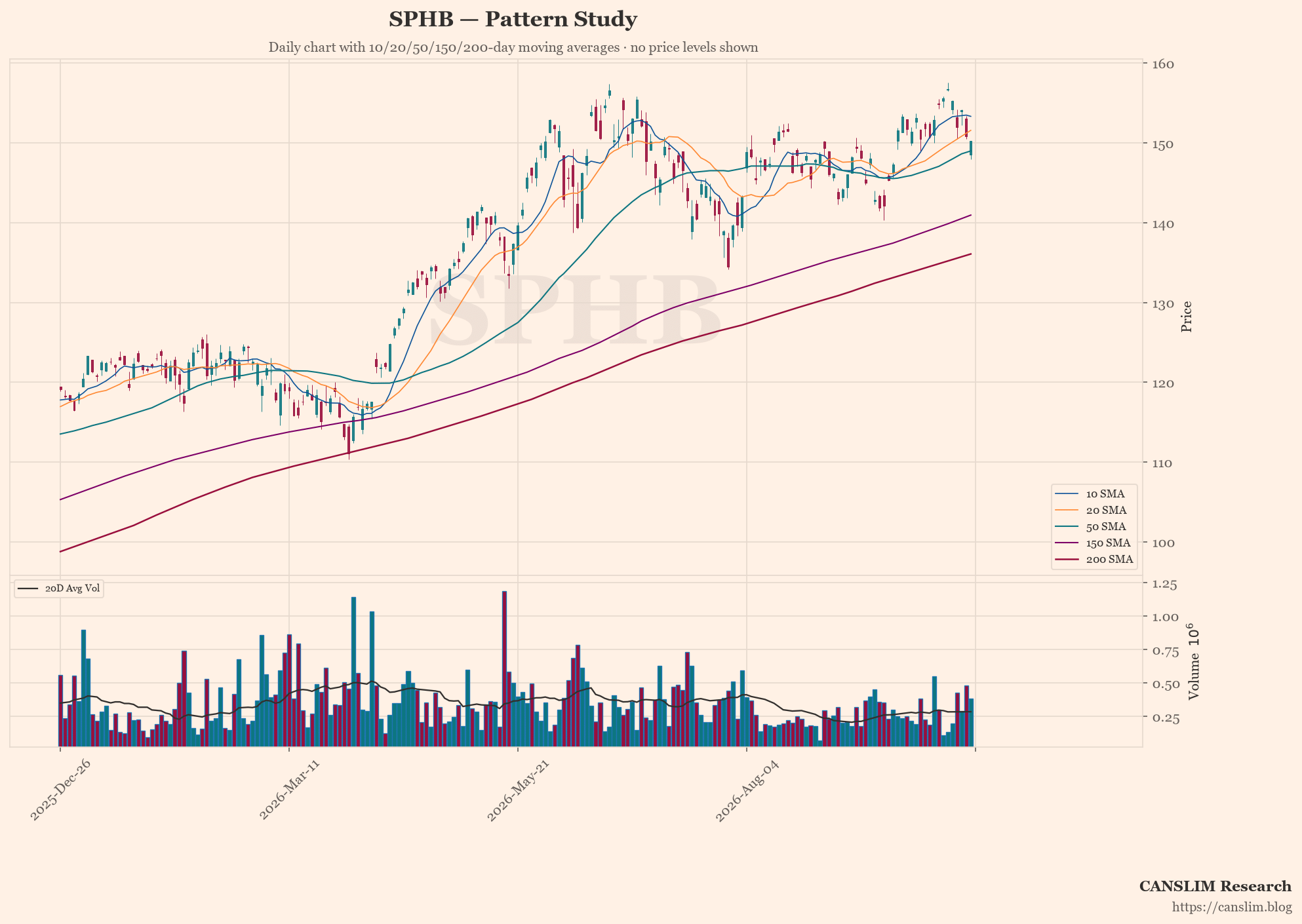Click the 20 SMA orange line swatch
Viewport: 1302px width, 924px height.
point(1067,510)
